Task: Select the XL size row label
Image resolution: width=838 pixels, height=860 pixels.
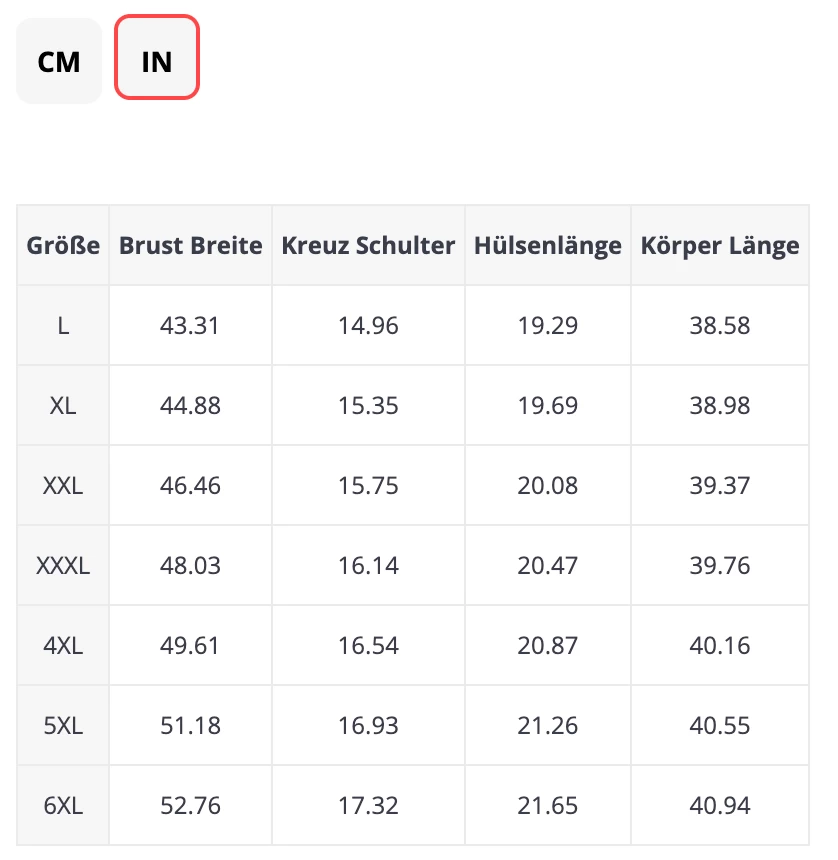Action: [63, 406]
